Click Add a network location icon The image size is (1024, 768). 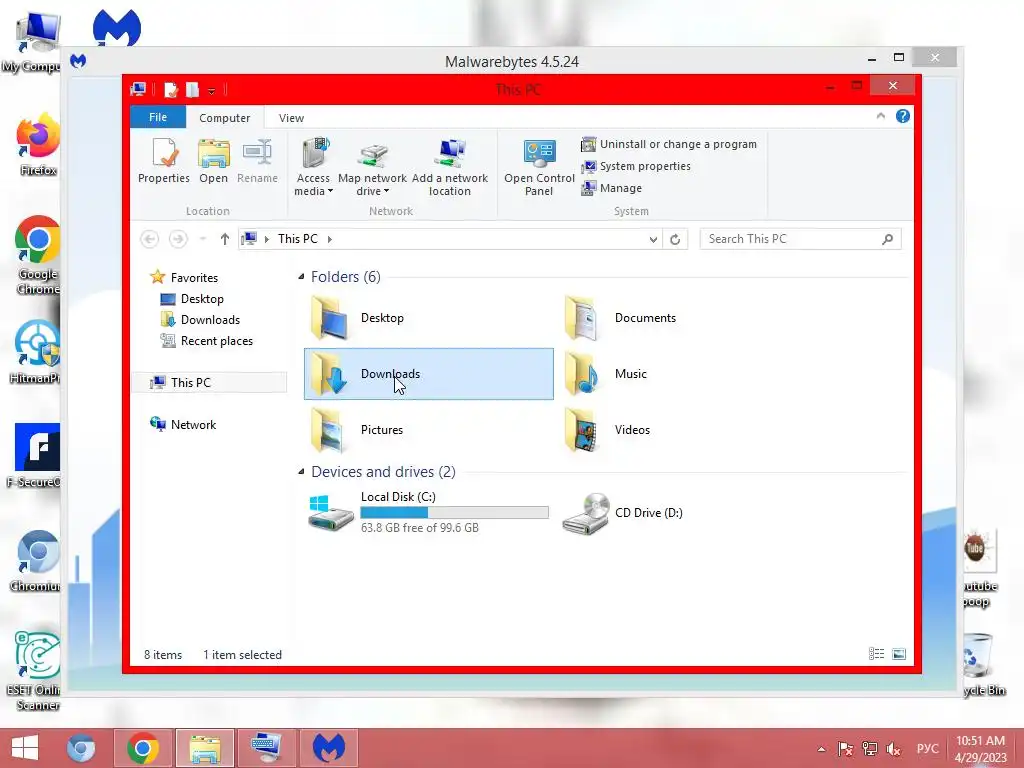[x=450, y=153]
